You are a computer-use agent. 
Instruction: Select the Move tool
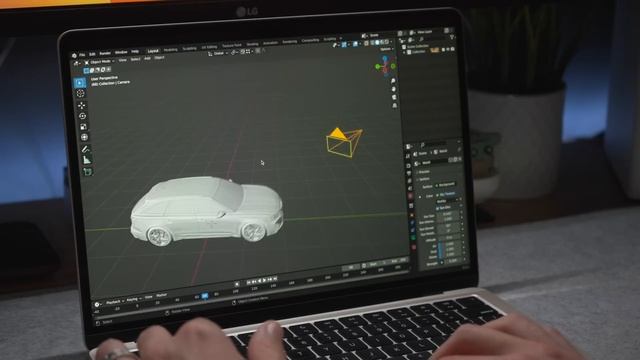pyautogui.click(x=82, y=105)
